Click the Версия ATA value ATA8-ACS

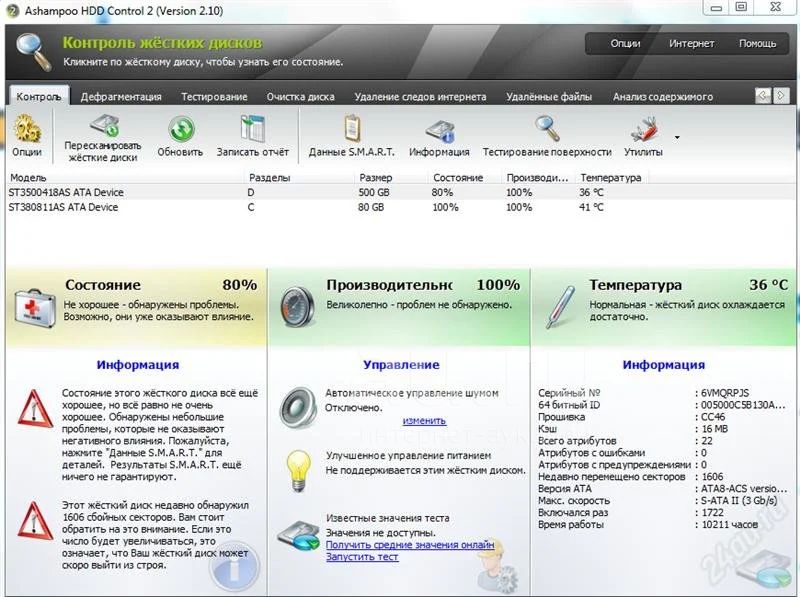click(x=743, y=488)
